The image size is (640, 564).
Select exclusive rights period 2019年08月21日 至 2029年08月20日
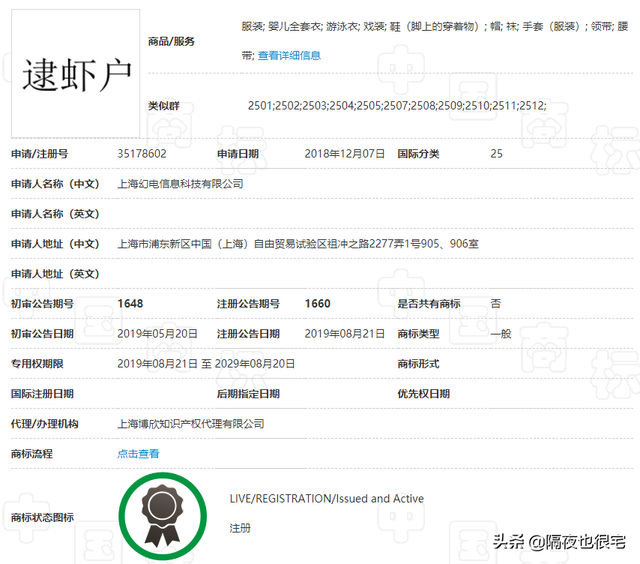pos(206,364)
